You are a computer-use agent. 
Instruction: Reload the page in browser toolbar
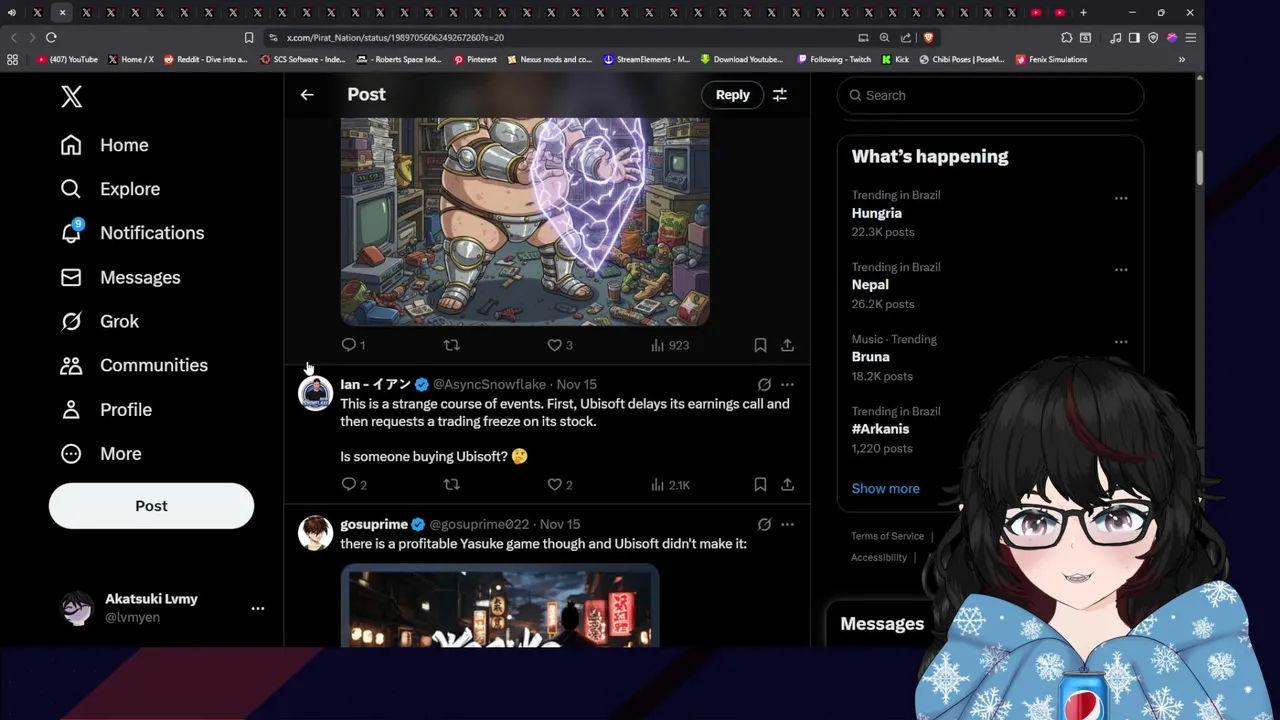51,38
